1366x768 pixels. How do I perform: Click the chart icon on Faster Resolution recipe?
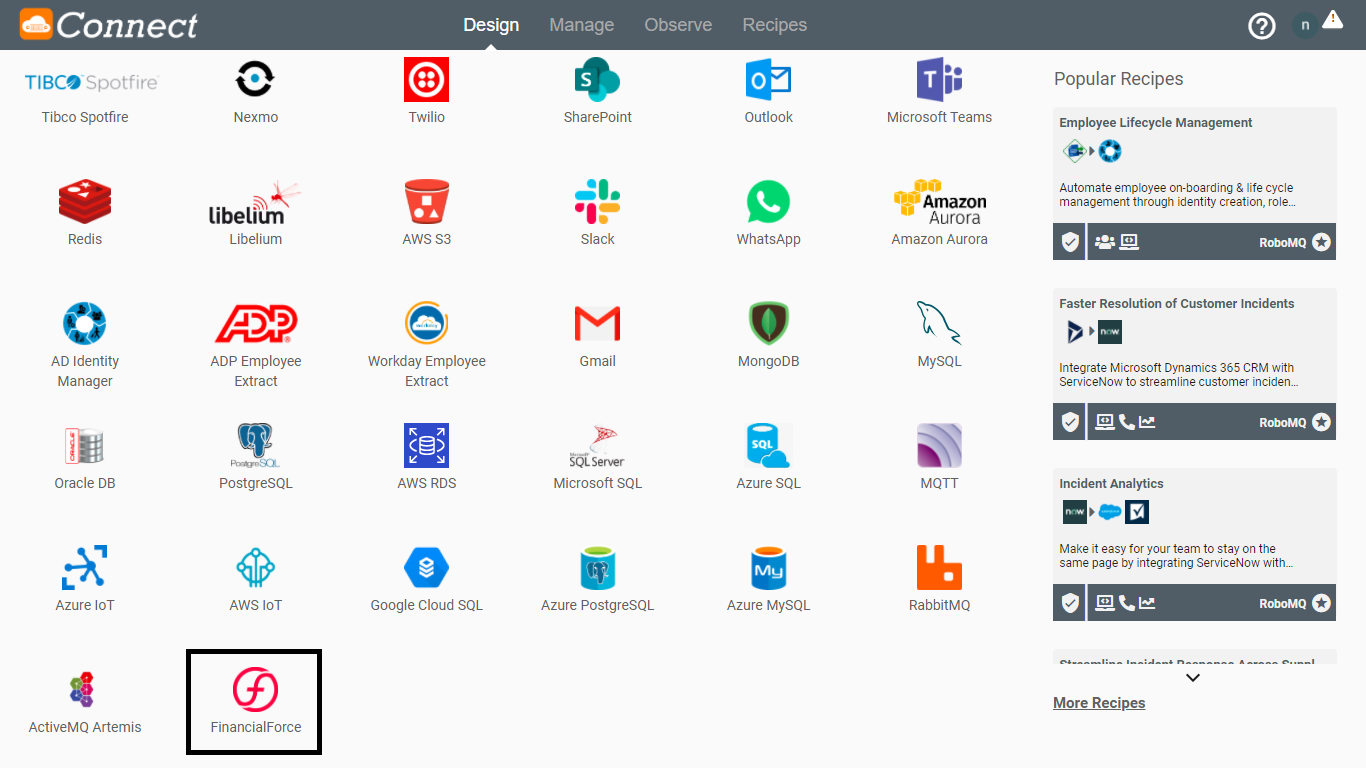pyautogui.click(x=1147, y=422)
